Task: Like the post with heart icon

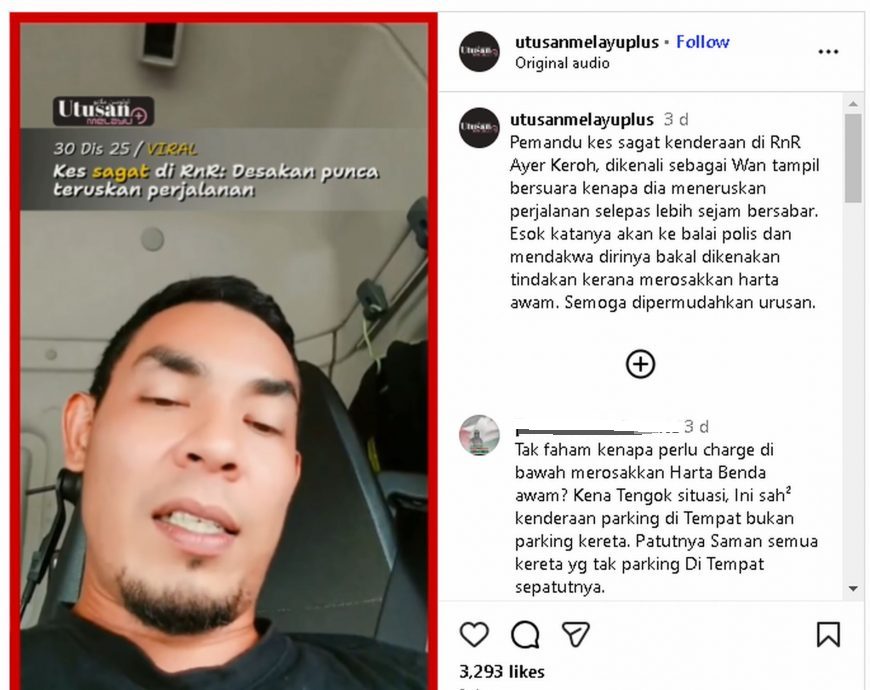Action: pyautogui.click(x=474, y=634)
